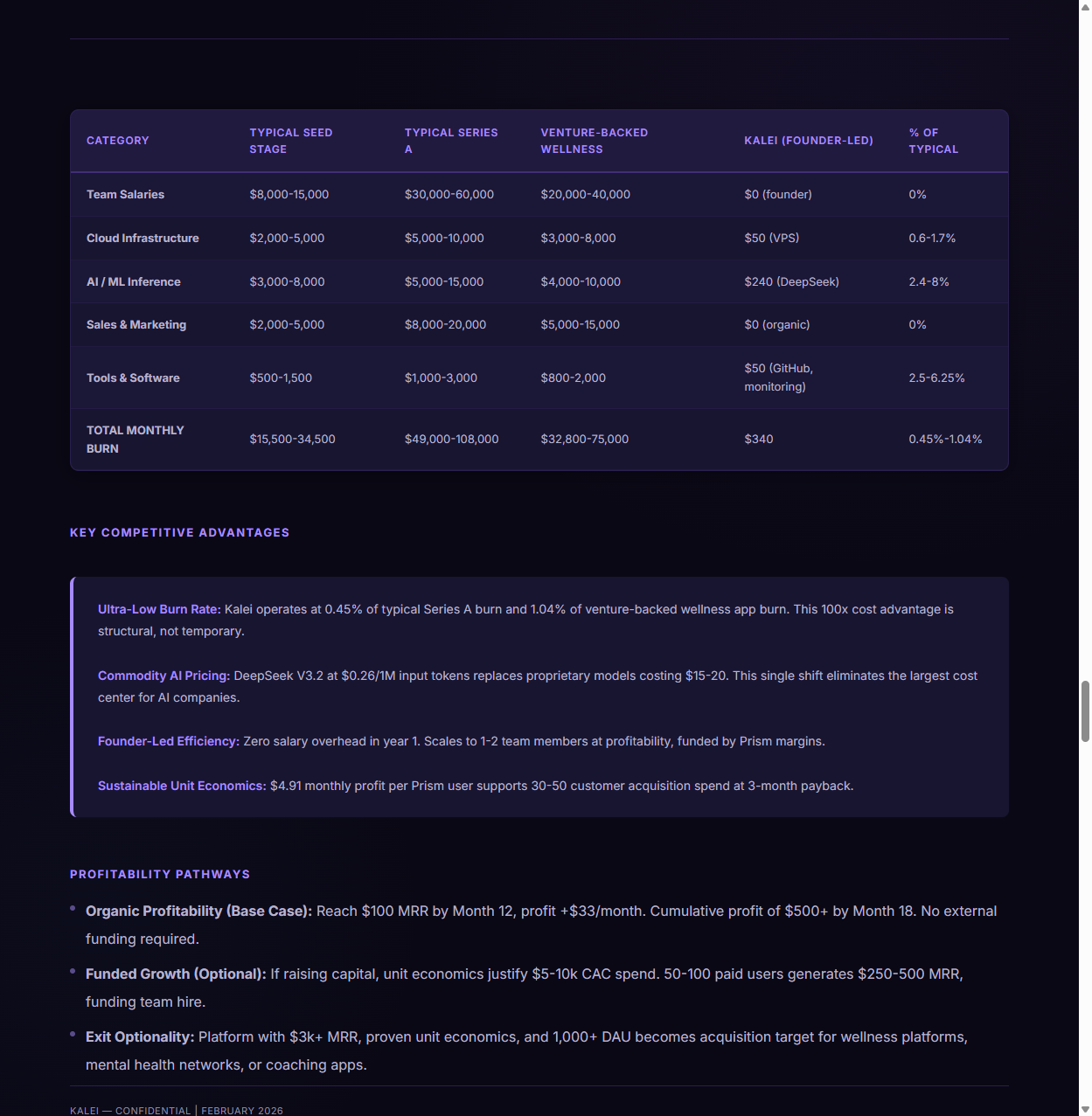Click the Cloud Infrastructure row label

(x=143, y=239)
